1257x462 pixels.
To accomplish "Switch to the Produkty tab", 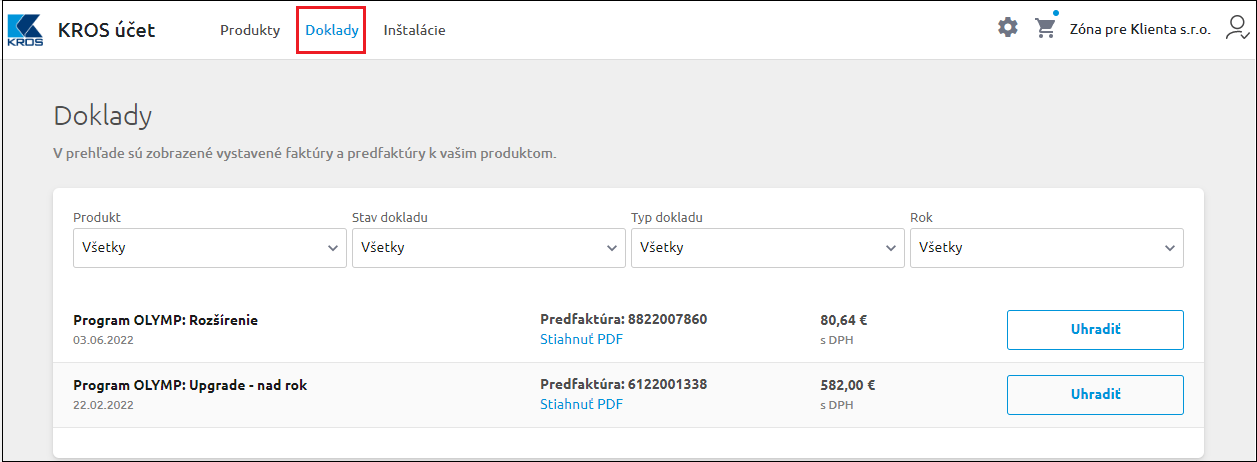I will (x=250, y=30).
